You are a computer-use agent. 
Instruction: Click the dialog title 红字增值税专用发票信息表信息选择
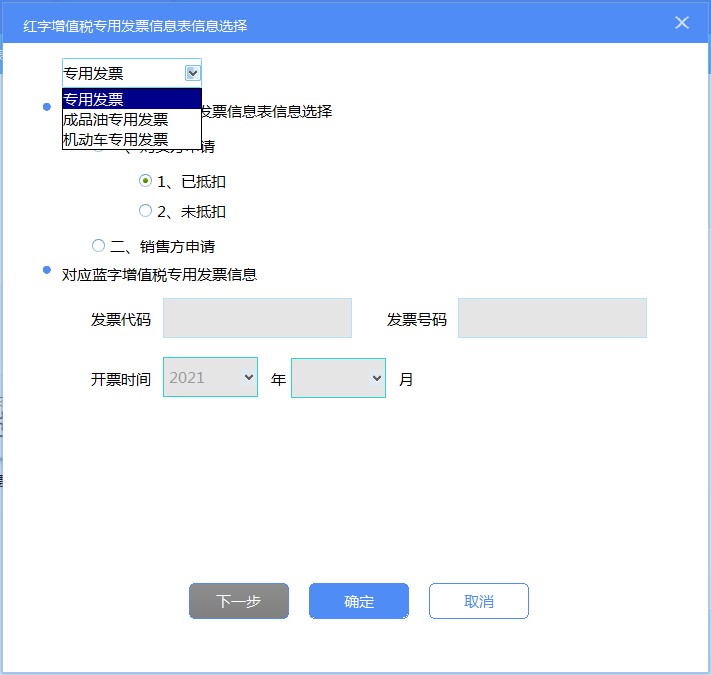[135, 25]
